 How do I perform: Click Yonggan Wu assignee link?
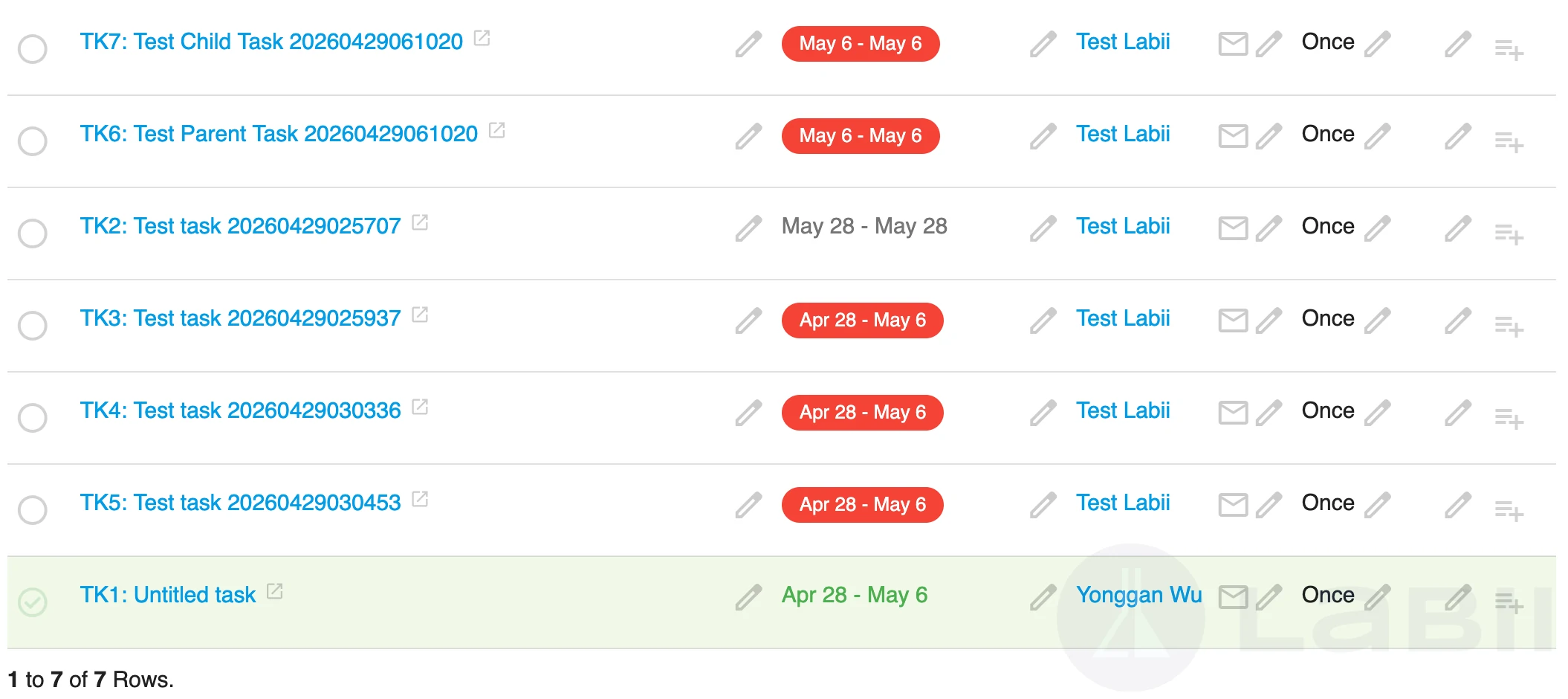pyautogui.click(x=1138, y=595)
